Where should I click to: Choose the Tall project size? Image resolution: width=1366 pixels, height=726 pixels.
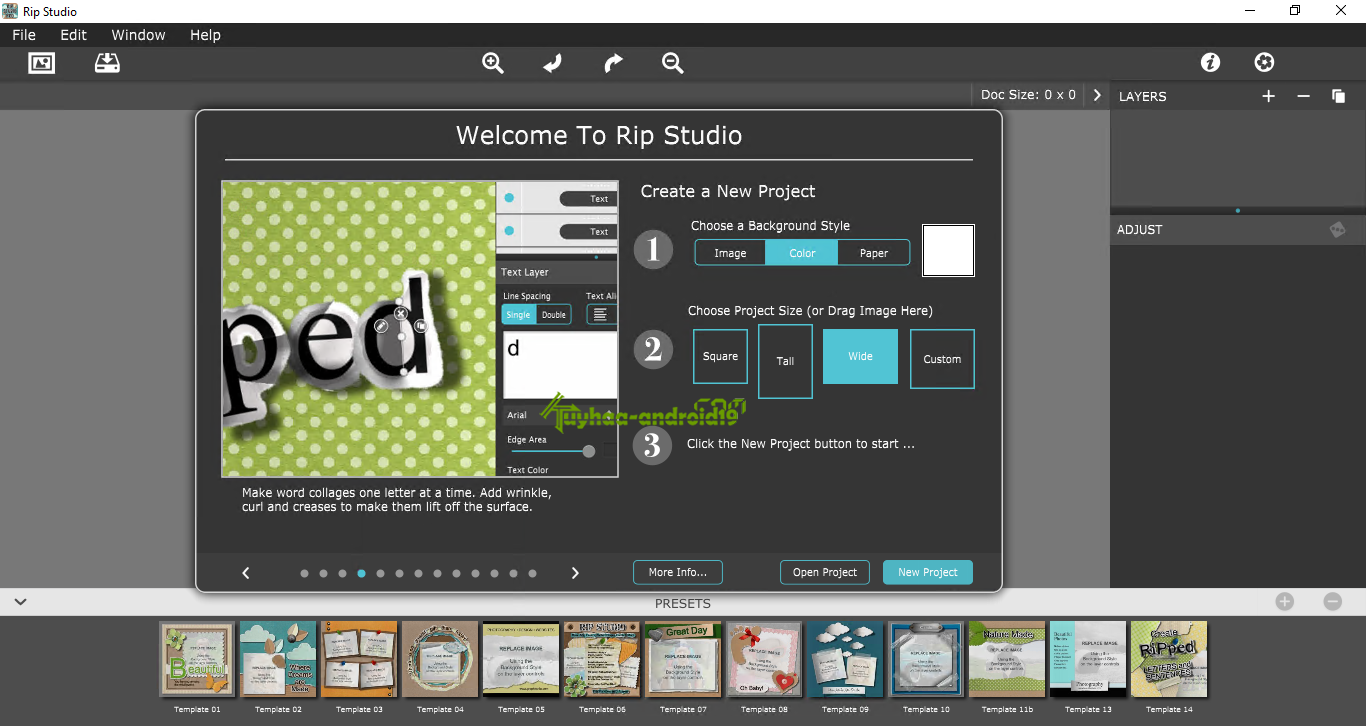785,361
